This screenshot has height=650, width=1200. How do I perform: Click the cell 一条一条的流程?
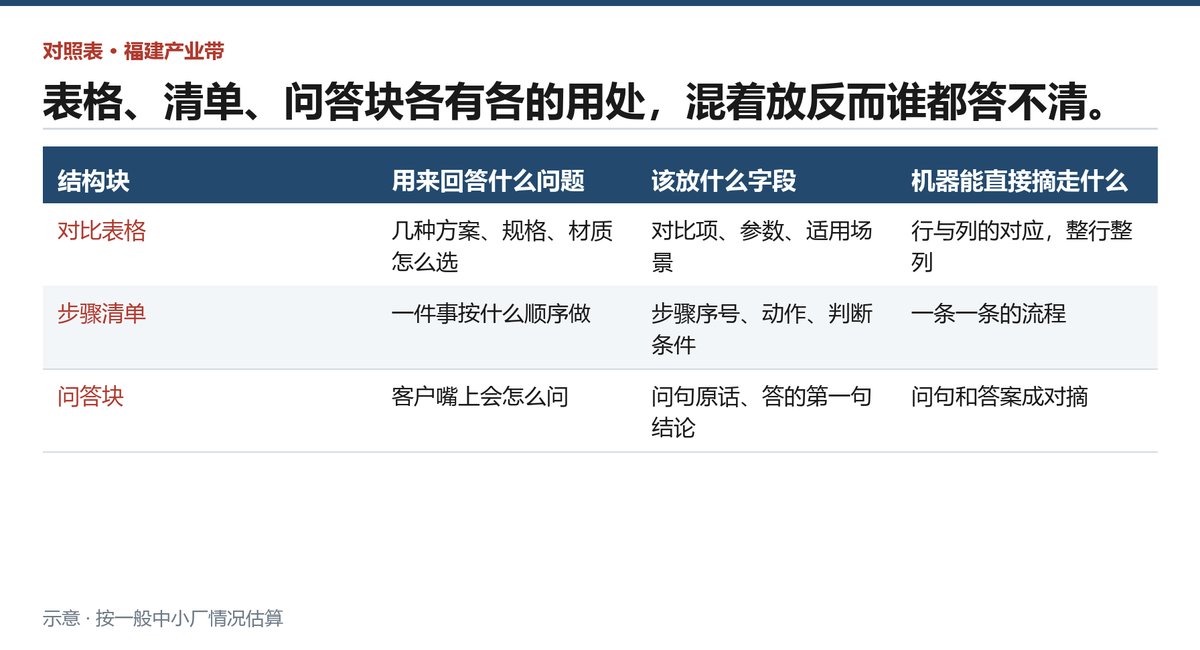point(989,314)
